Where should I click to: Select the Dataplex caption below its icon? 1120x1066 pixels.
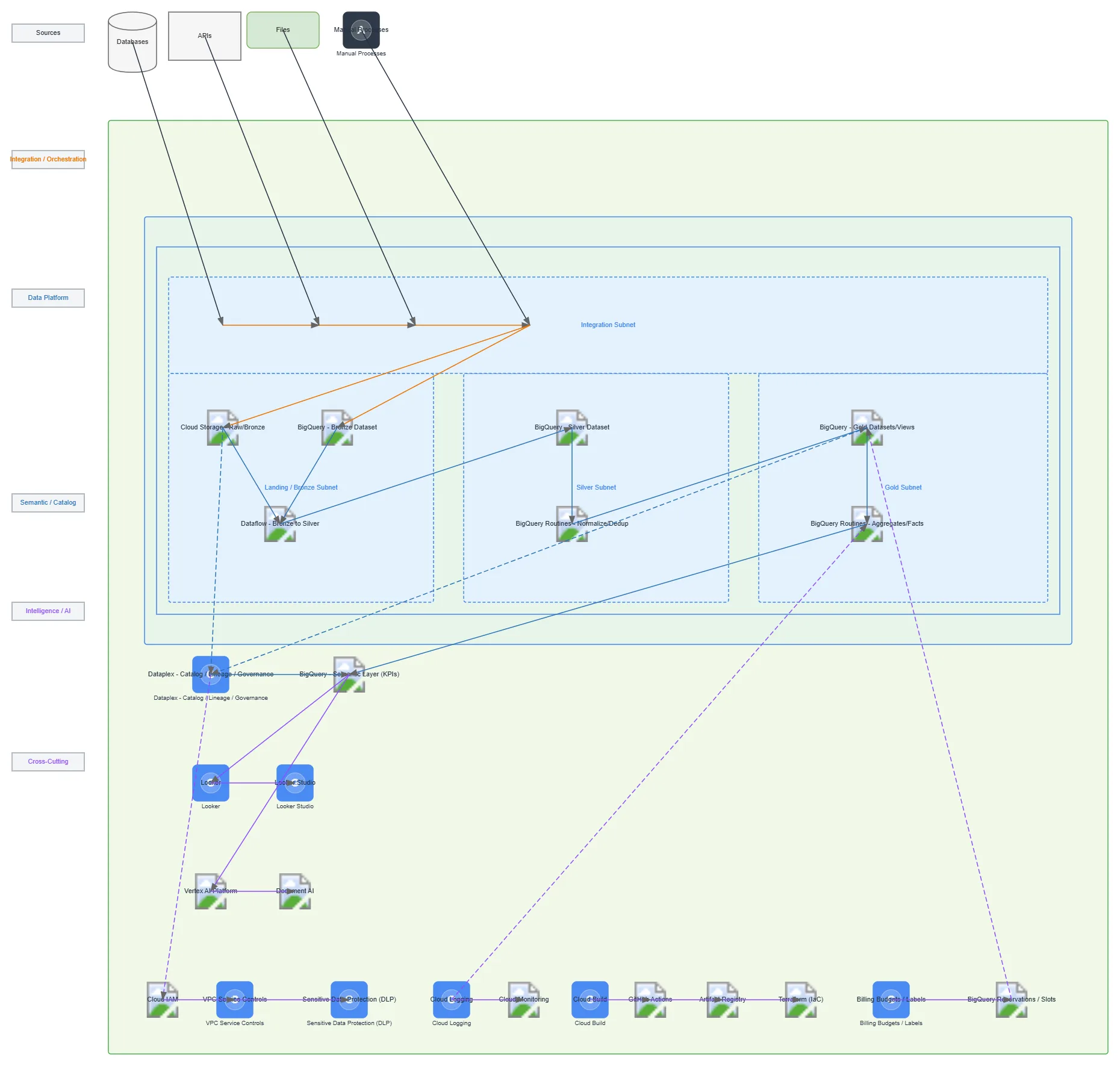[x=211, y=698]
